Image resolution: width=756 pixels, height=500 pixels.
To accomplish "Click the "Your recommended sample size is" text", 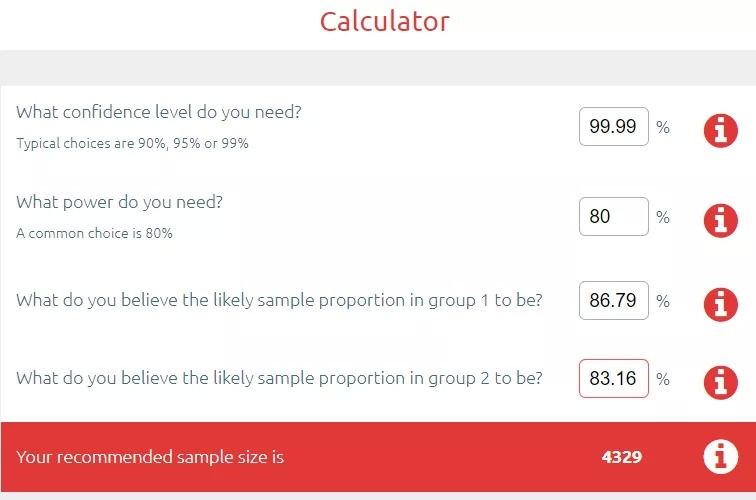I will [150, 457].
